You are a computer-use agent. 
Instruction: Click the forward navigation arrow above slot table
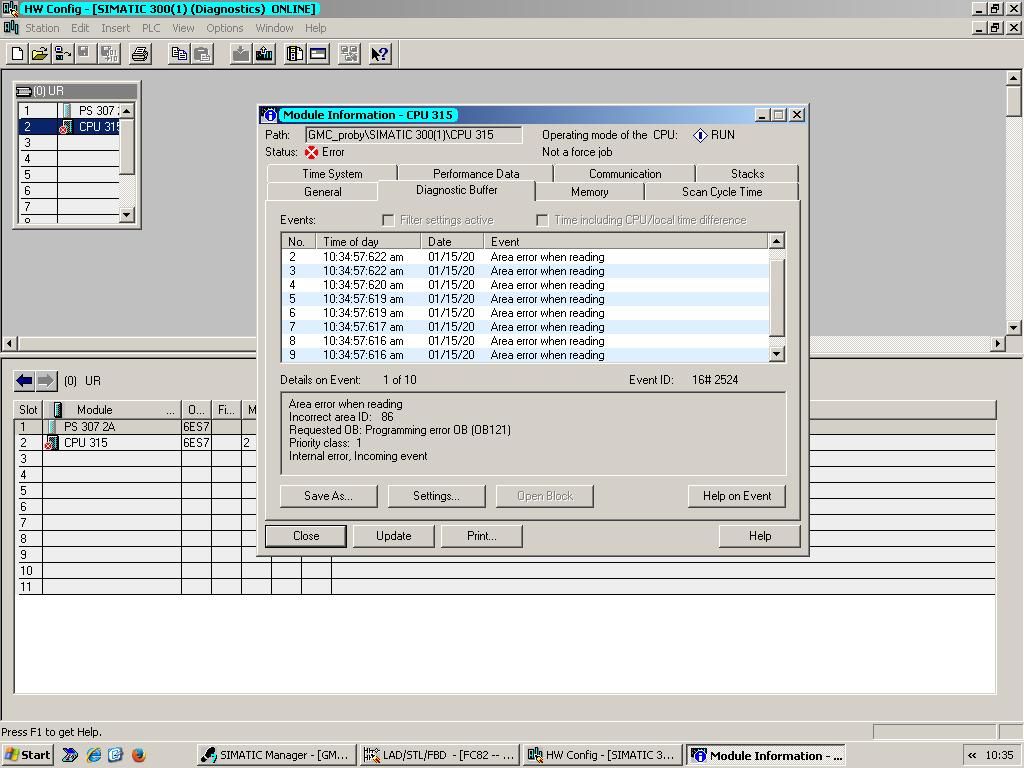coord(46,381)
